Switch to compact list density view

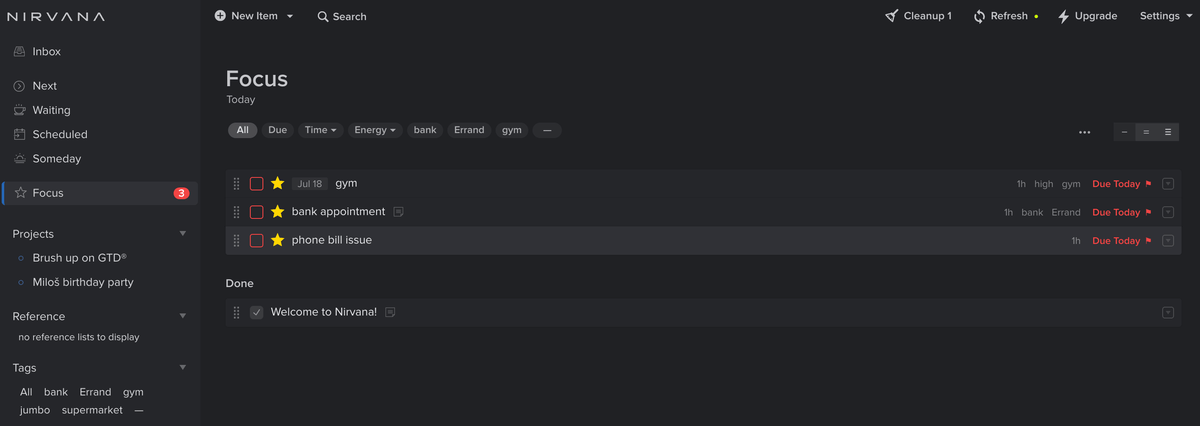pos(1125,132)
